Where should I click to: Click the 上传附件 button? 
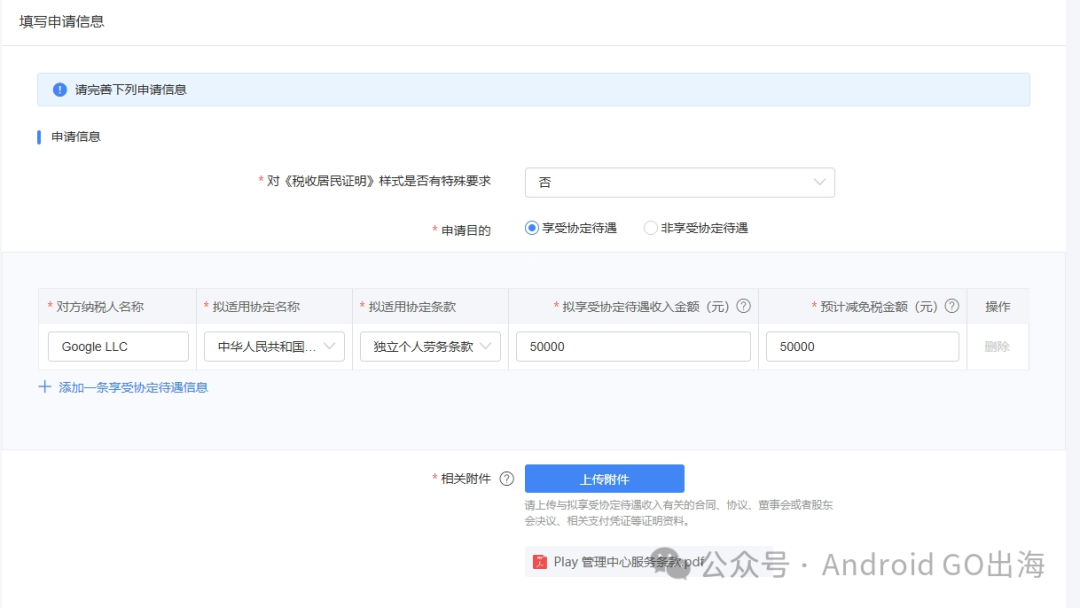604,479
